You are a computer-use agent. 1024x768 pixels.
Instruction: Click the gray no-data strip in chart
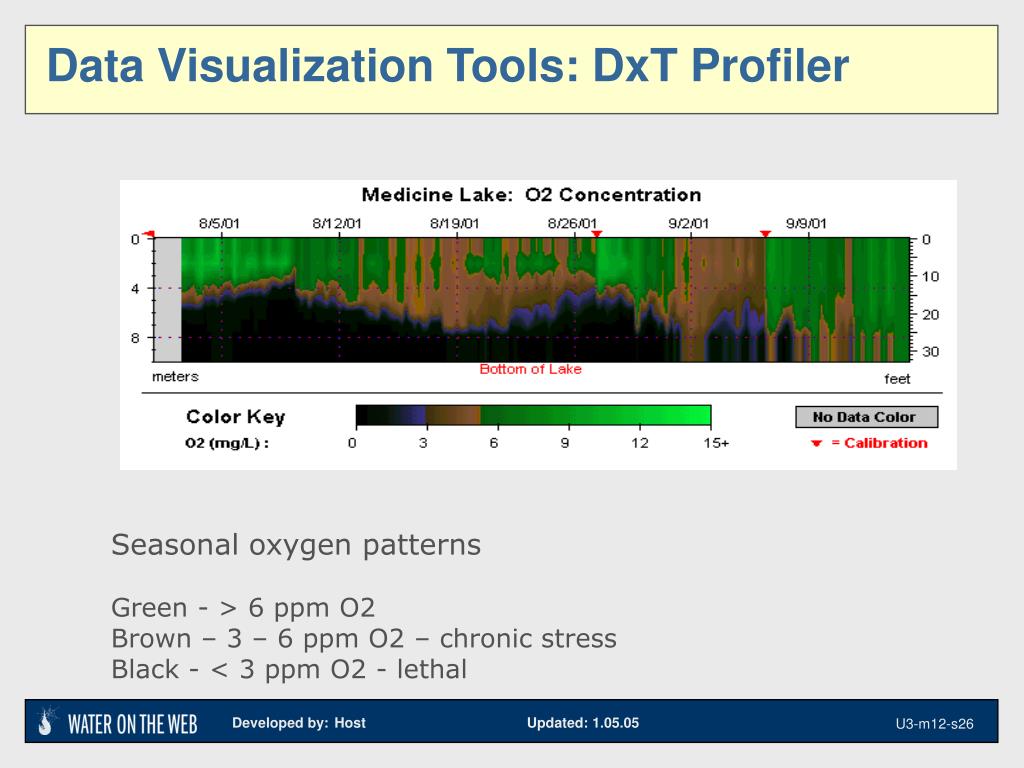point(167,300)
